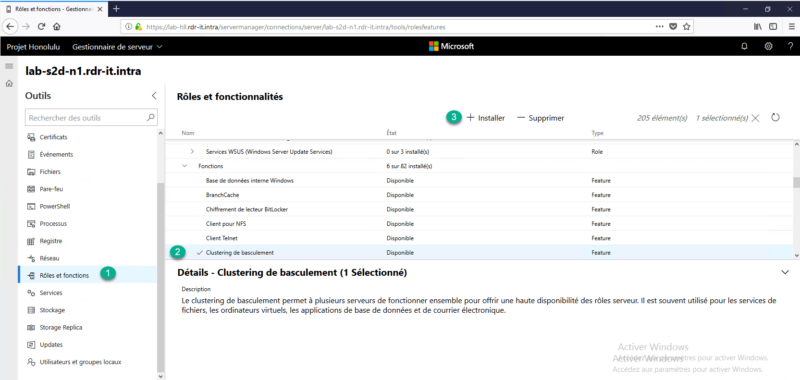The width and height of the screenshot is (800, 380).
Task: Collapse the Détails panel chevron
Action: click(785, 272)
